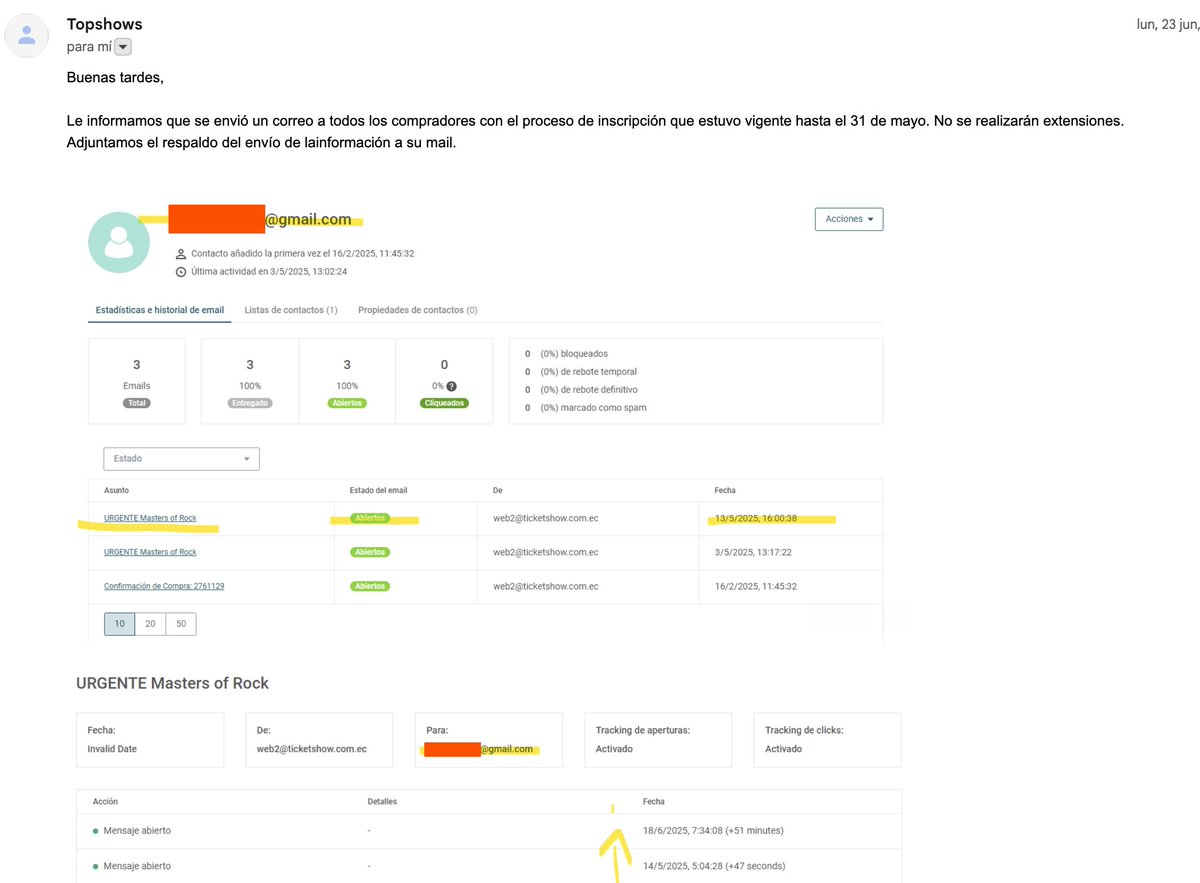Click the first table's 'Fecha' column header

click(725, 490)
